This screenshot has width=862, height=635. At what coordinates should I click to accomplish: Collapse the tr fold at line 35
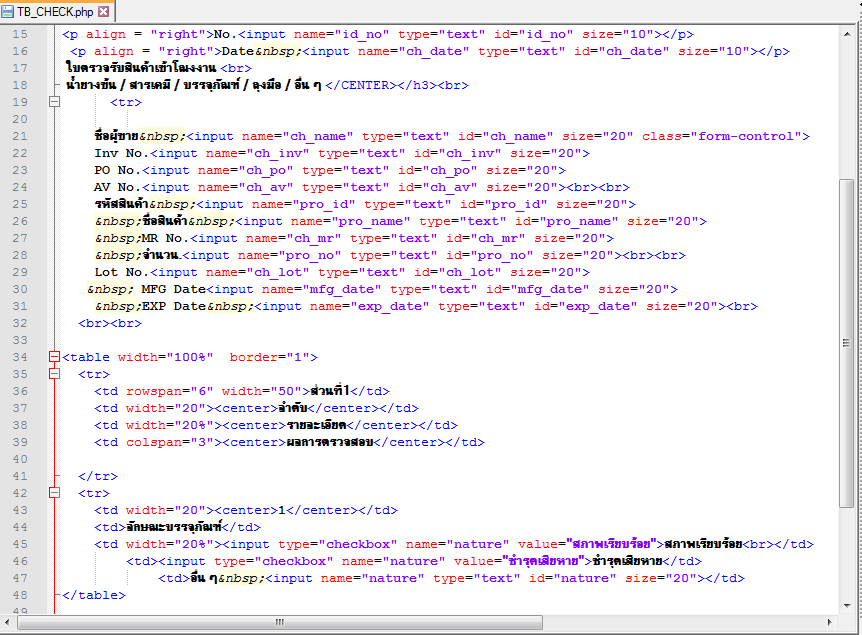pyautogui.click(x=54, y=374)
